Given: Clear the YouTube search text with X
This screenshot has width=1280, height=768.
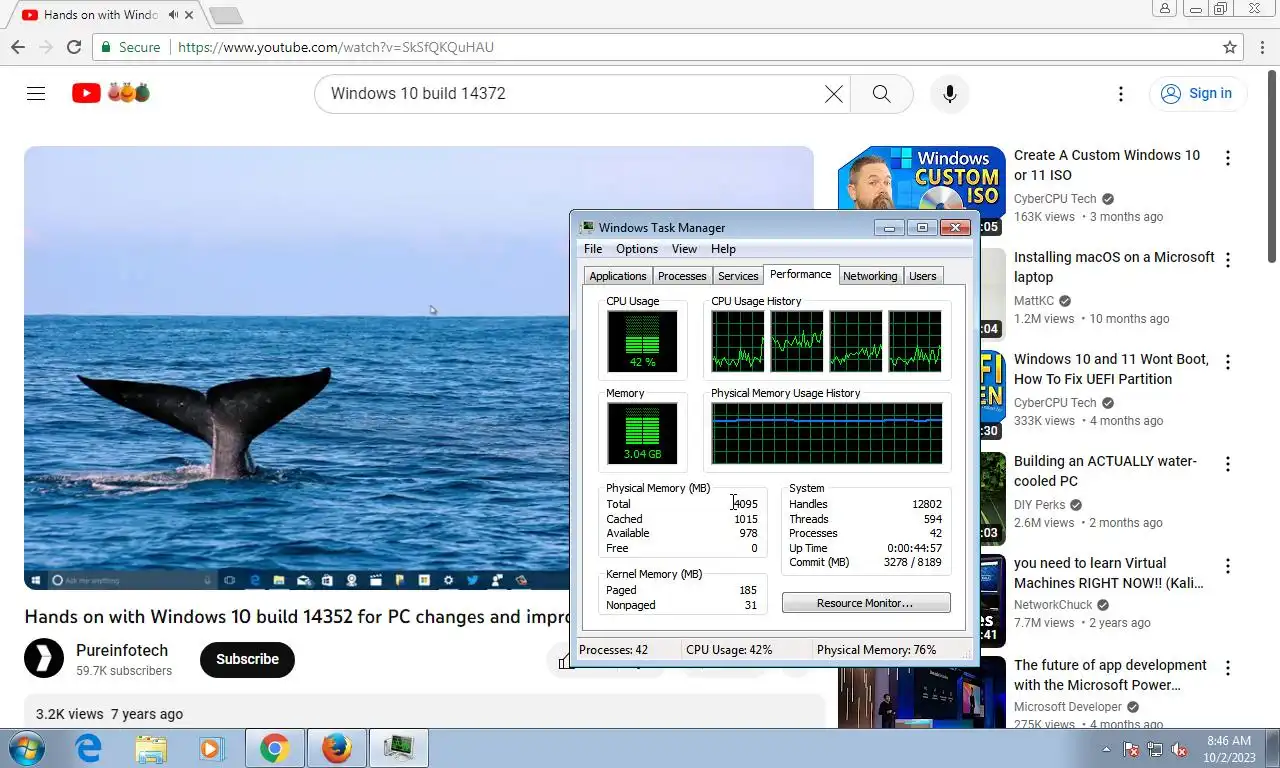Looking at the screenshot, I should pyautogui.click(x=833, y=93).
